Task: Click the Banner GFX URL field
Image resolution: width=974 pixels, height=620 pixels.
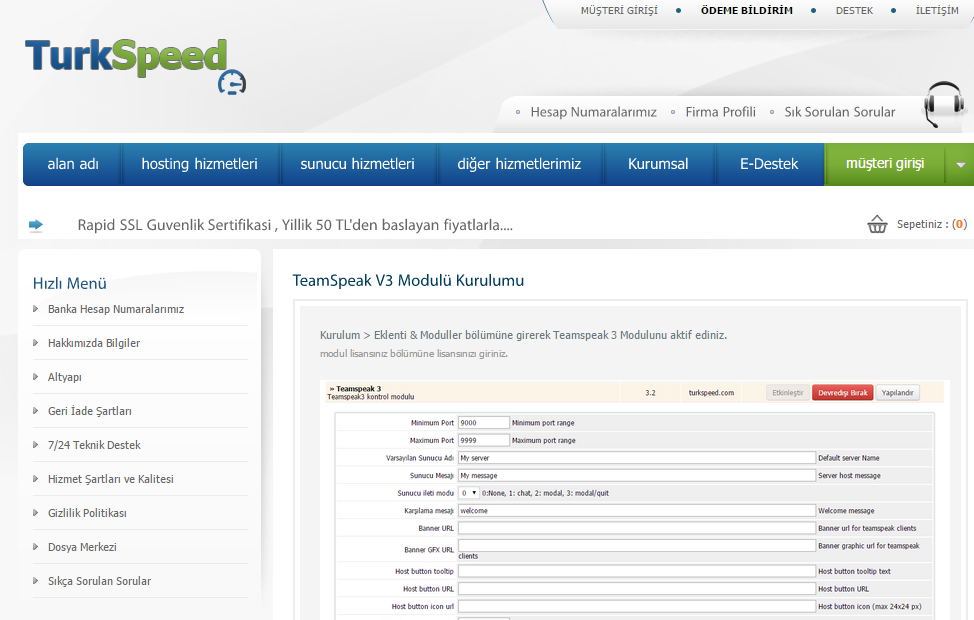Action: pos(637,545)
